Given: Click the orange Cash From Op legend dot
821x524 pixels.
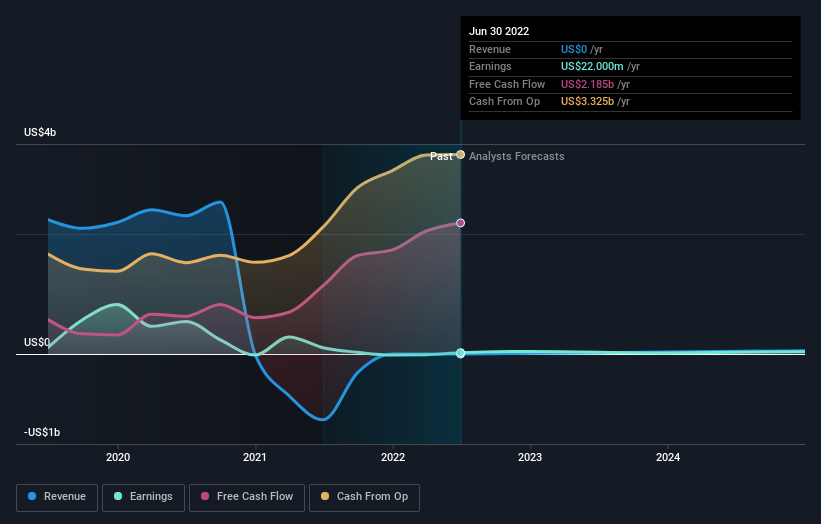Looking at the screenshot, I should pos(325,496).
